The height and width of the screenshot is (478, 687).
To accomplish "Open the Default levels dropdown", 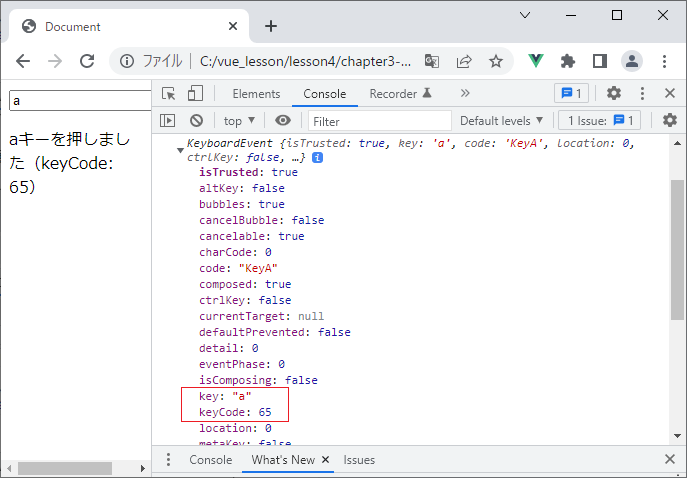I will [501, 120].
